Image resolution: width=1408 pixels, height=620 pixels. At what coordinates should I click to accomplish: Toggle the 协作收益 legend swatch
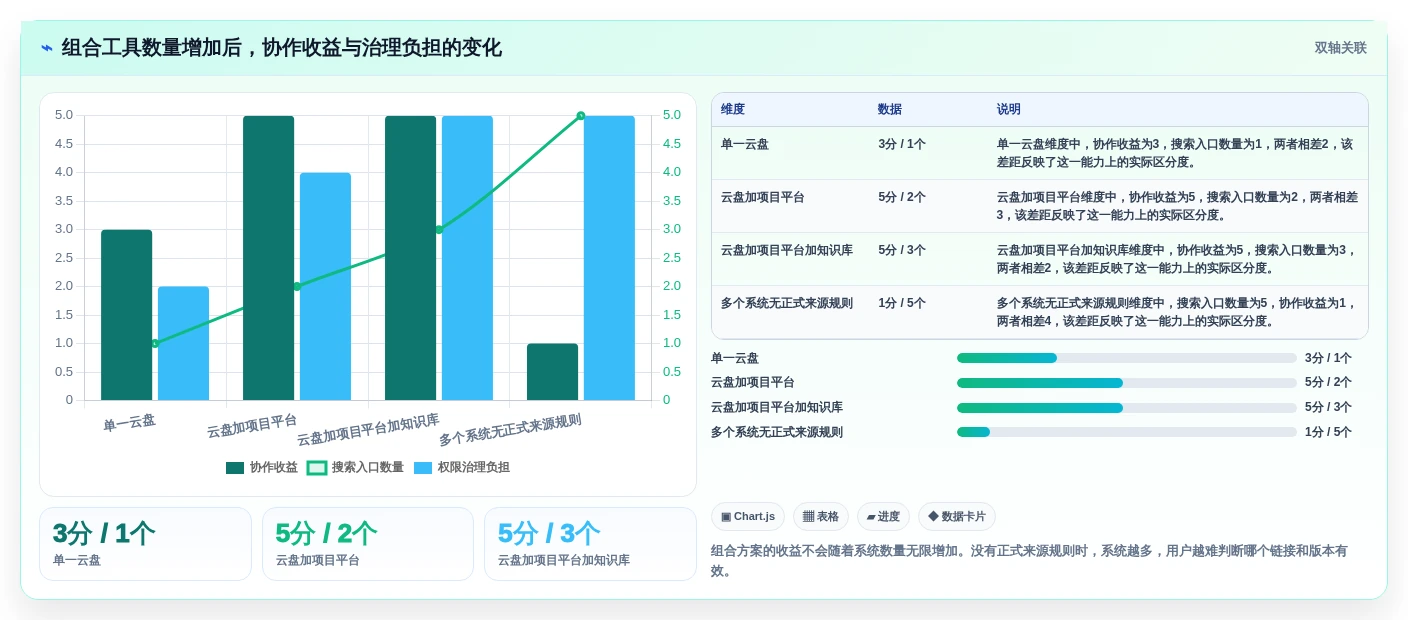(x=235, y=468)
